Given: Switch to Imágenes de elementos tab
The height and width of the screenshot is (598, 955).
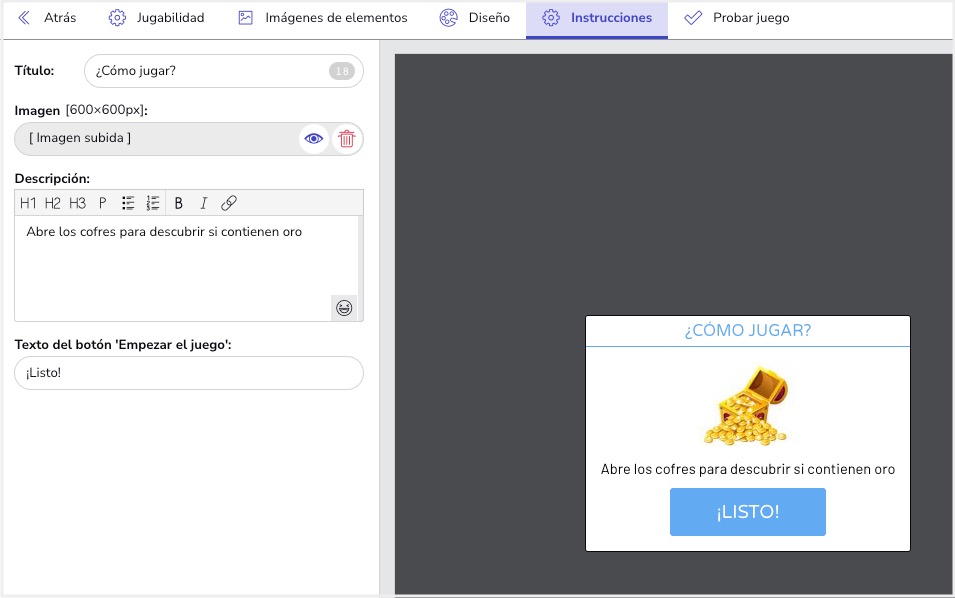Looking at the screenshot, I should pyautogui.click(x=323, y=18).
